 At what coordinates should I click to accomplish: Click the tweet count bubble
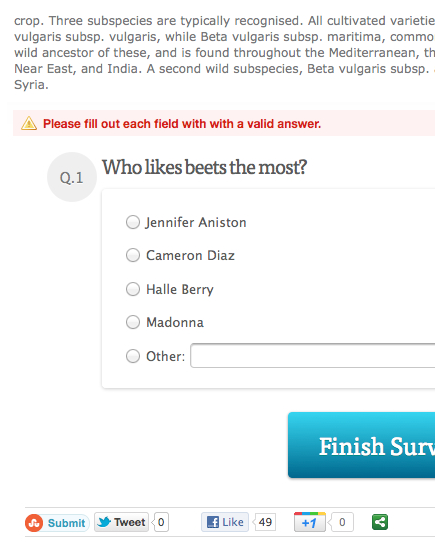click(161, 522)
